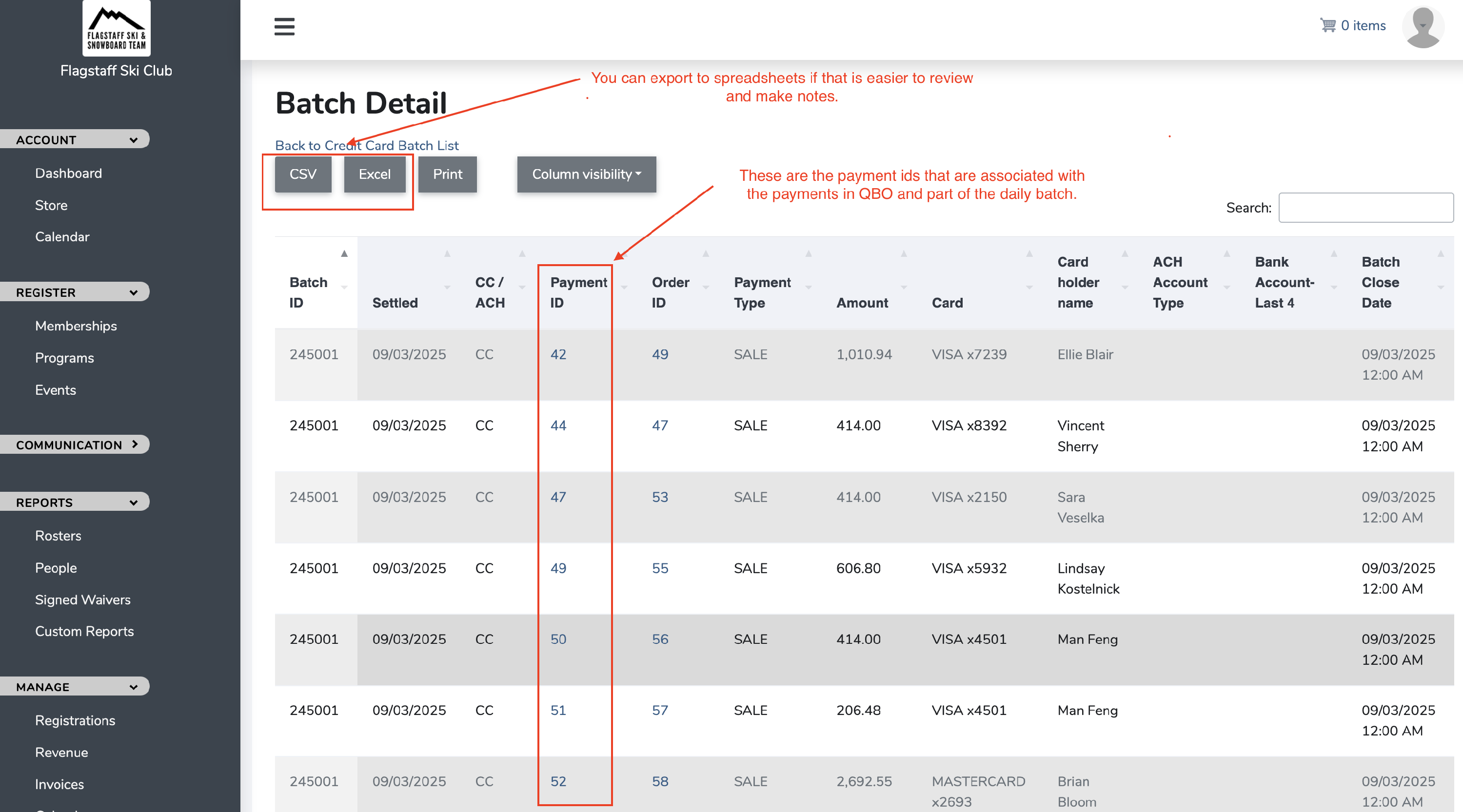This screenshot has height=812, width=1463.
Task: Click the hamburger menu icon
Action: (284, 26)
